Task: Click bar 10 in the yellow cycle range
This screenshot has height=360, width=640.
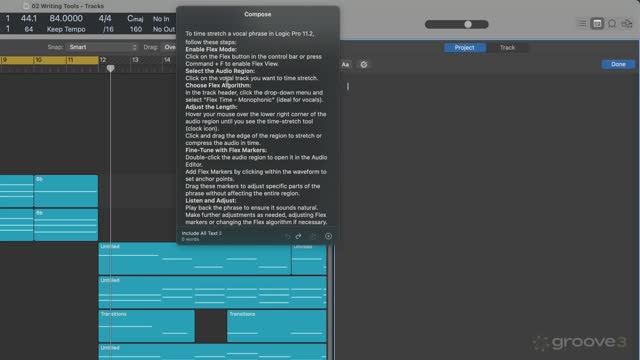Action: [x=38, y=60]
